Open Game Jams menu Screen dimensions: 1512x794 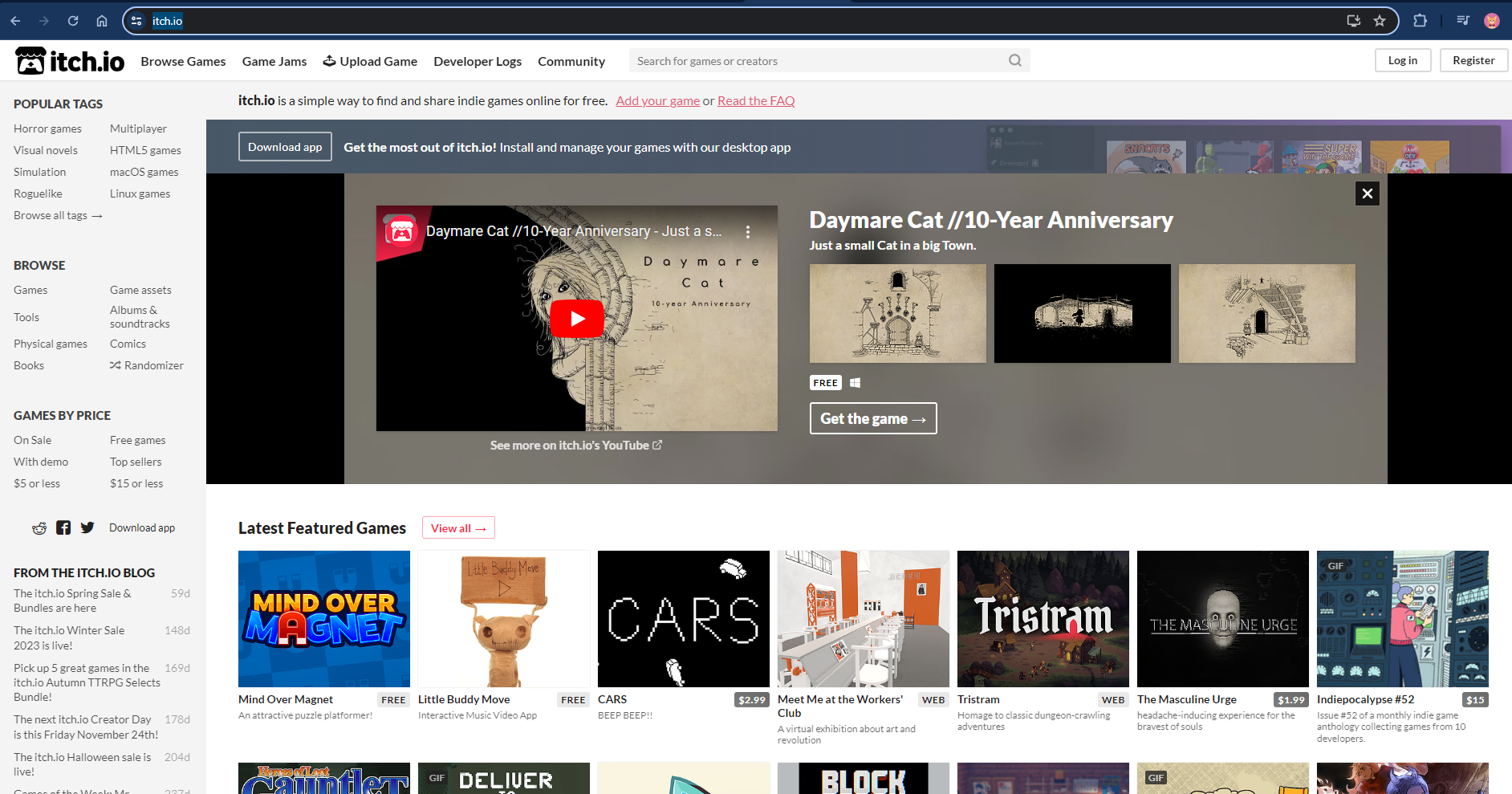coord(274,61)
